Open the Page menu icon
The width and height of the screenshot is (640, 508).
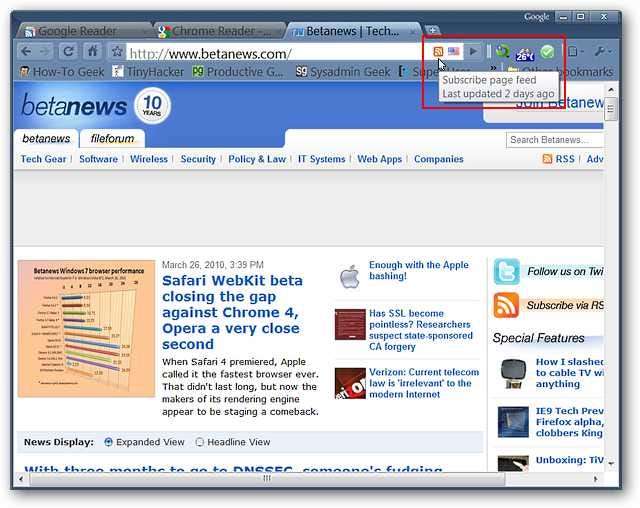coord(575,51)
